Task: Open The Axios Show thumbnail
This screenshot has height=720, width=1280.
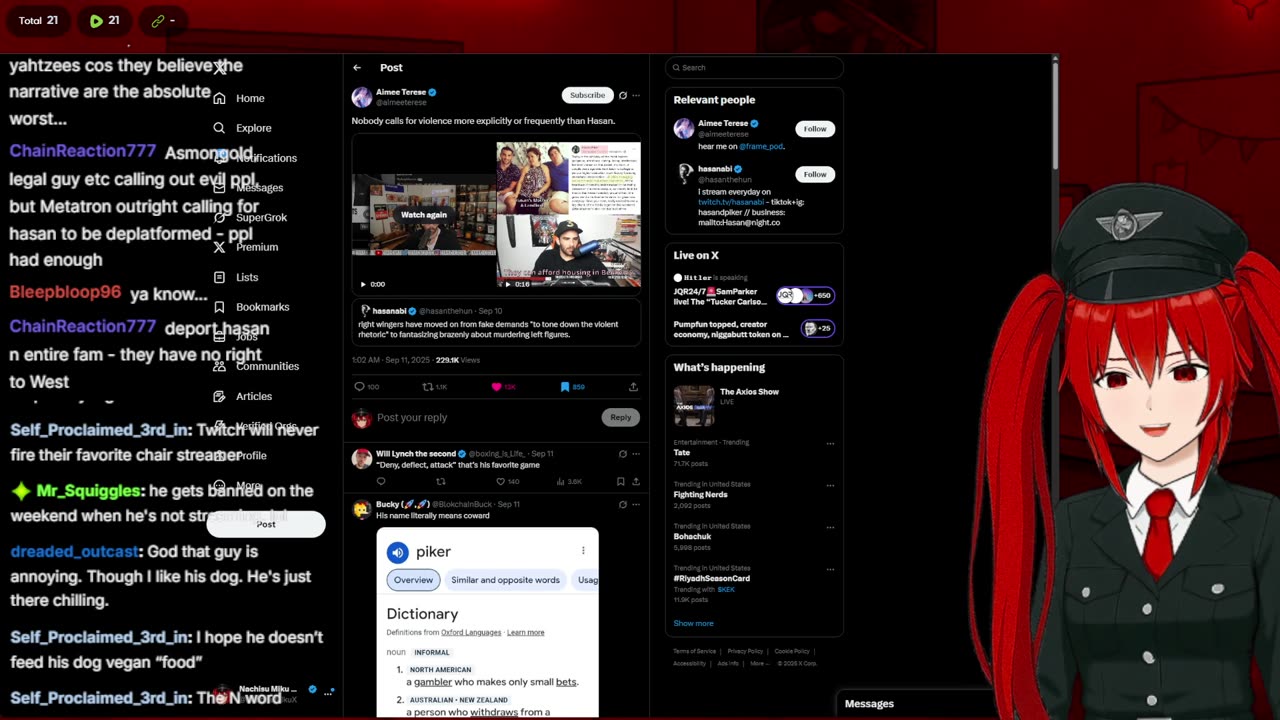Action: tap(694, 406)
